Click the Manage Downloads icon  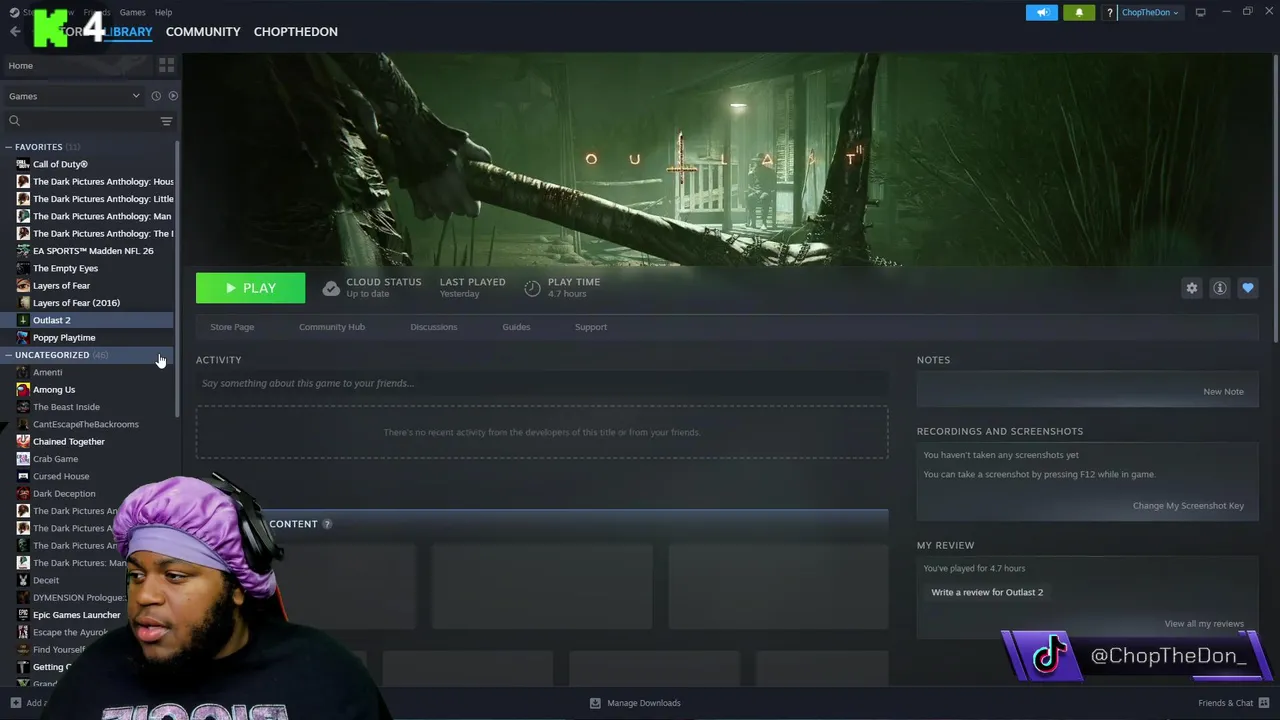(595, 703)
